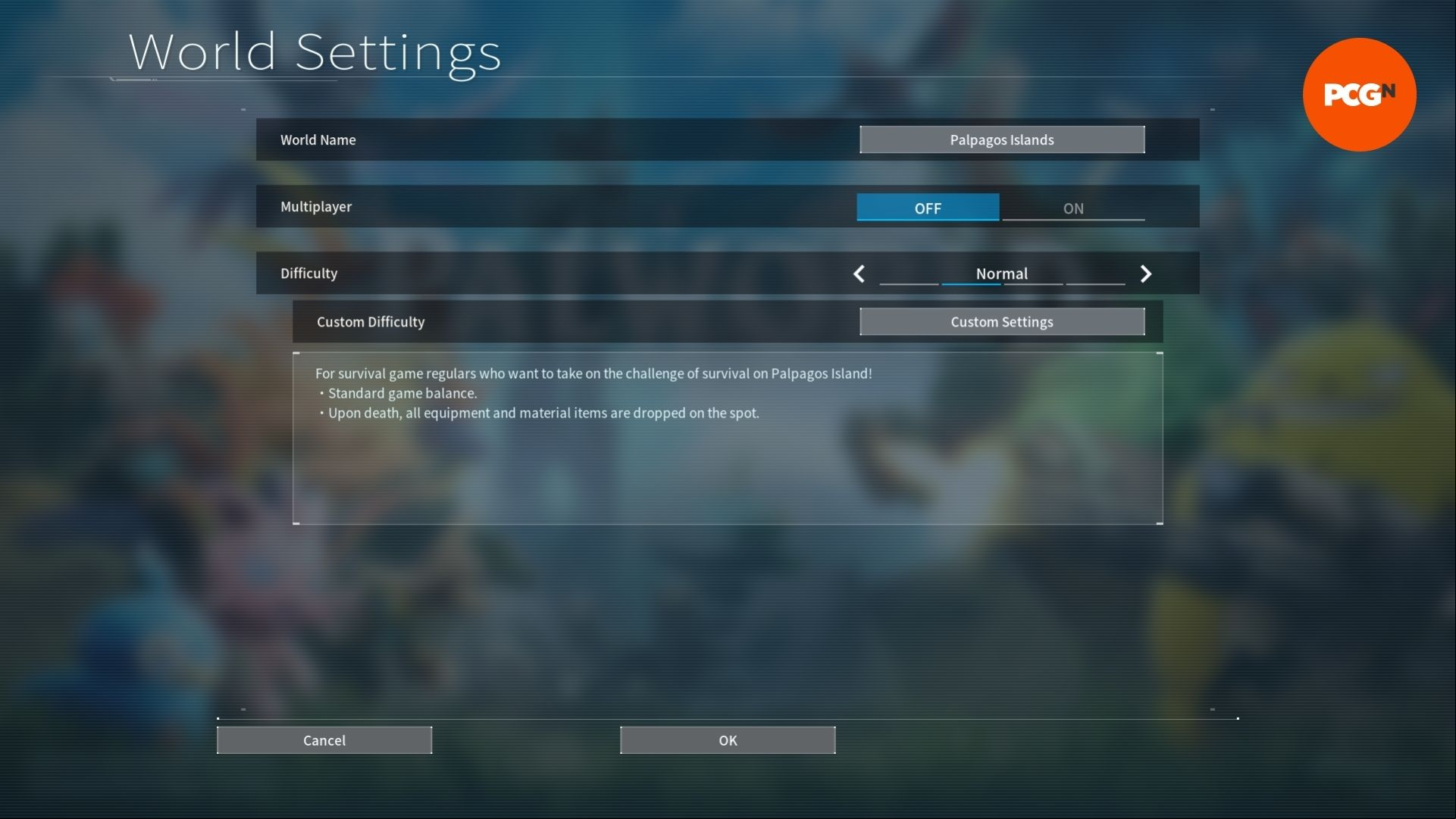Viewport: 1456px width, 819px height.
Task: Click the 'Upon death' item drop description
Action: point(538,413)
